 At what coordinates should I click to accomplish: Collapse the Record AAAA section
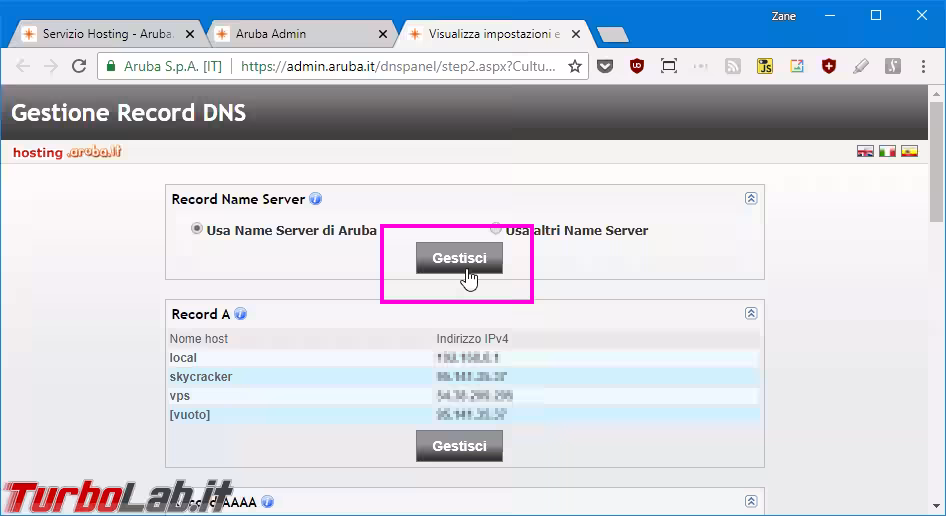751,501
